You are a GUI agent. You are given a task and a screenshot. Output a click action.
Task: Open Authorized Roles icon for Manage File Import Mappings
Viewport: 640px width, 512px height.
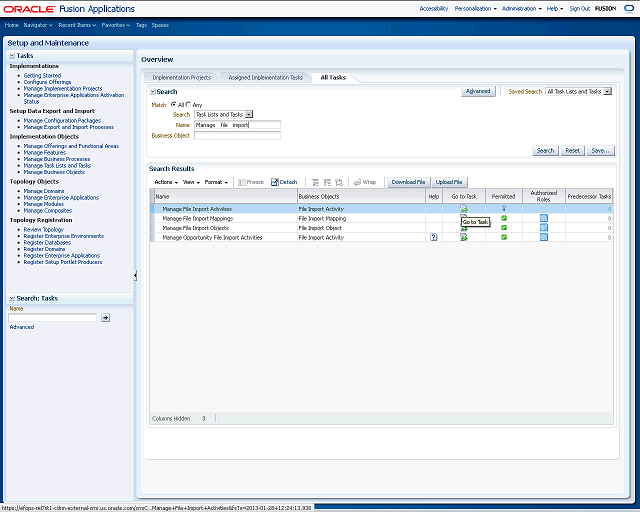544,219
